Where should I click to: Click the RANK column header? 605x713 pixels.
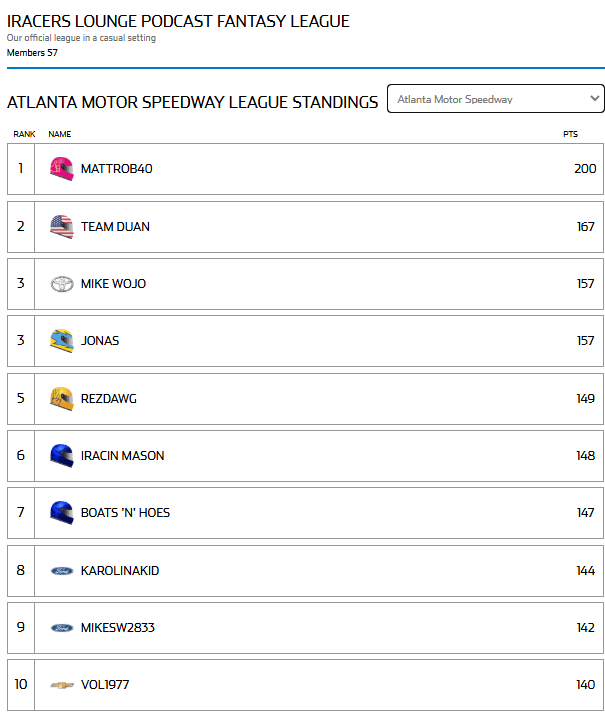[24, 134]
